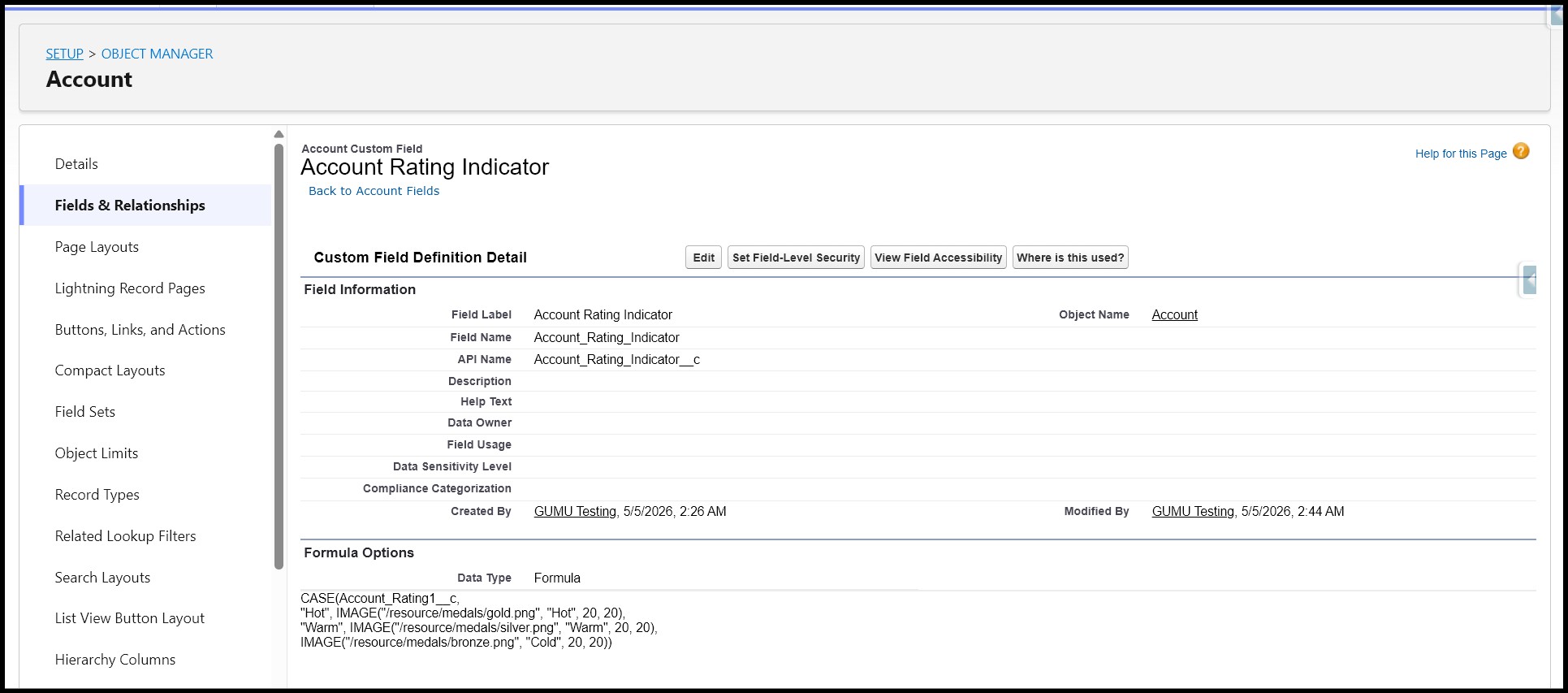Viewport: 1568px width, 693px height.
Task: Click the Custom Field Definition Detail title
Action: [x=421, y=258]
